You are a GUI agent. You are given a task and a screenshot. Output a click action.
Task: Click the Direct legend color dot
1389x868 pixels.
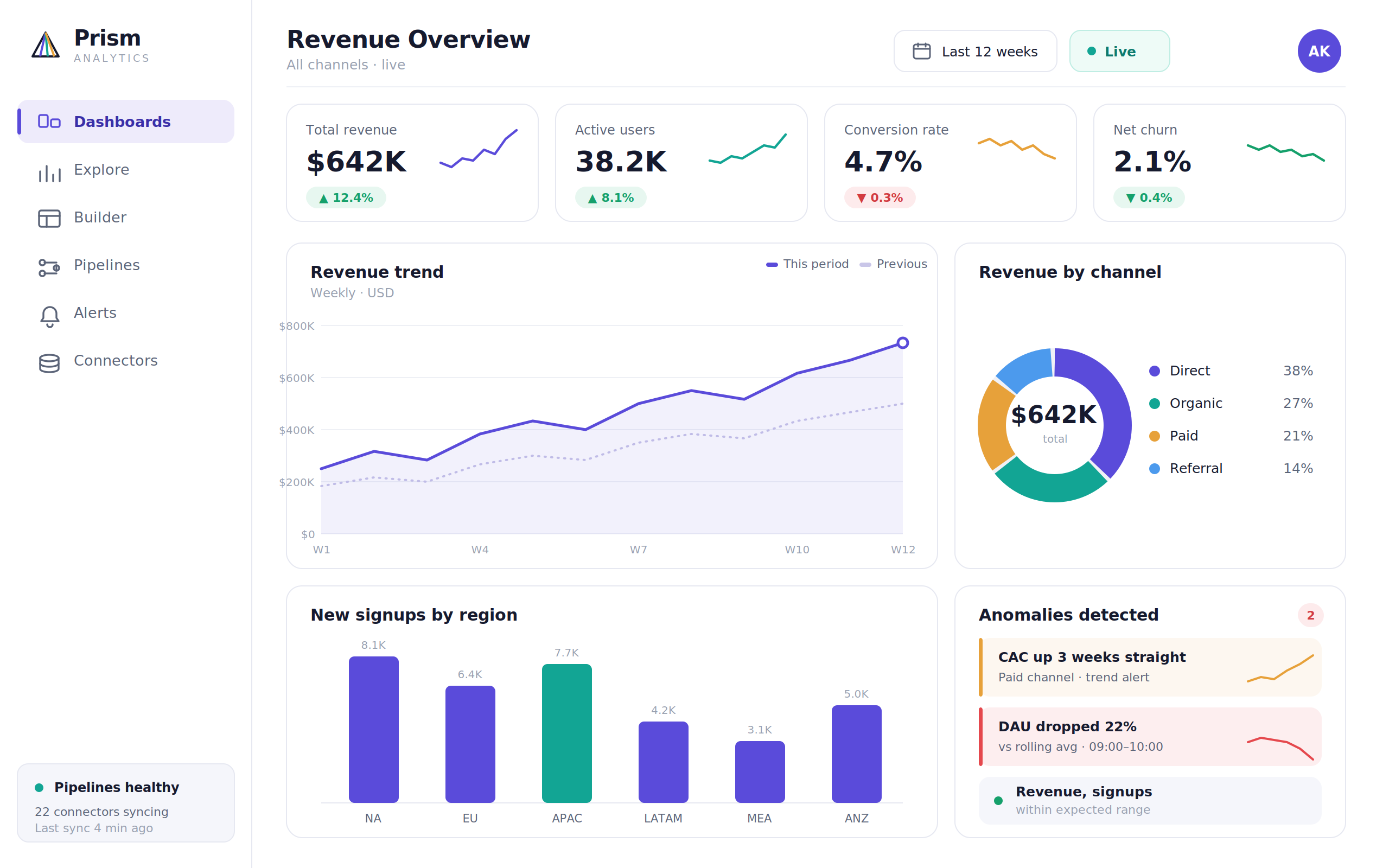coord(1154,371)
